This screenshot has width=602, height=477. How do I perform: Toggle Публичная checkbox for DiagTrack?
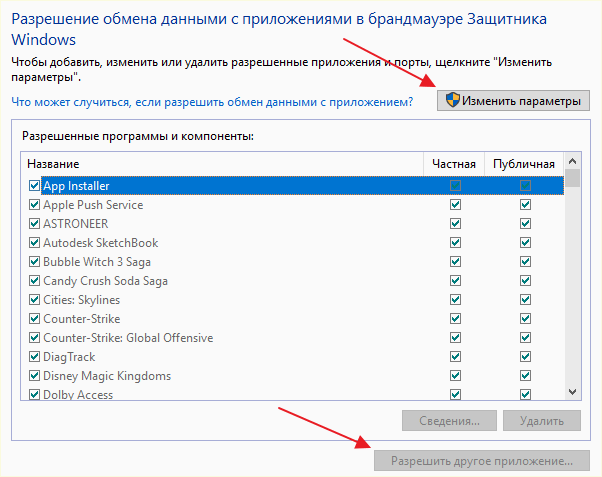click(525, 357)
